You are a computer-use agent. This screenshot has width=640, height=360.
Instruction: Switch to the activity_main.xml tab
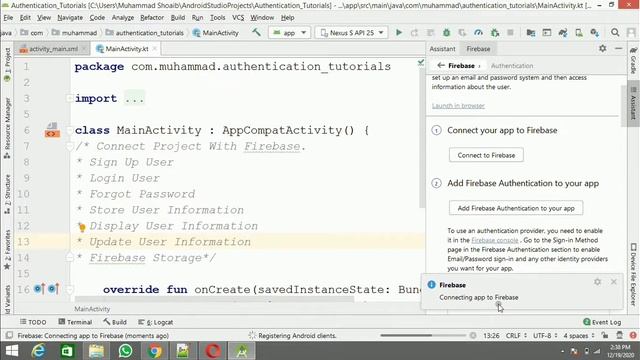click(x=52, y=49)
